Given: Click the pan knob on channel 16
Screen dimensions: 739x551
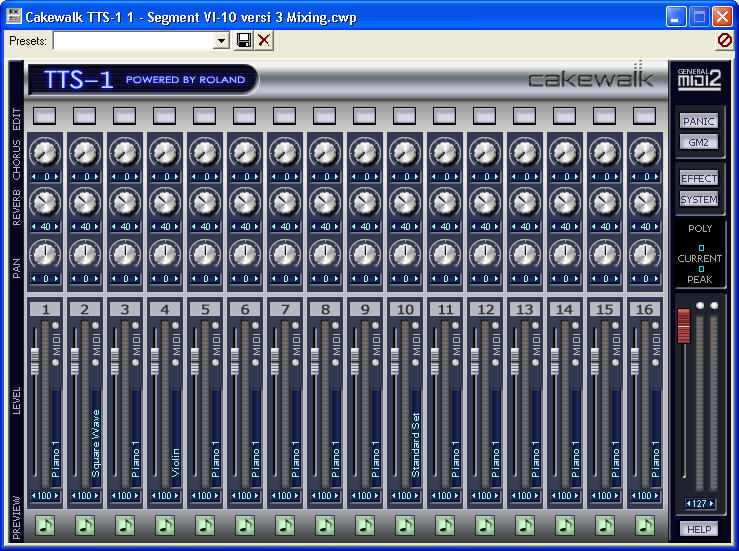Looking at the screenshot, I should pyautogui.click(x=645, y=254).
